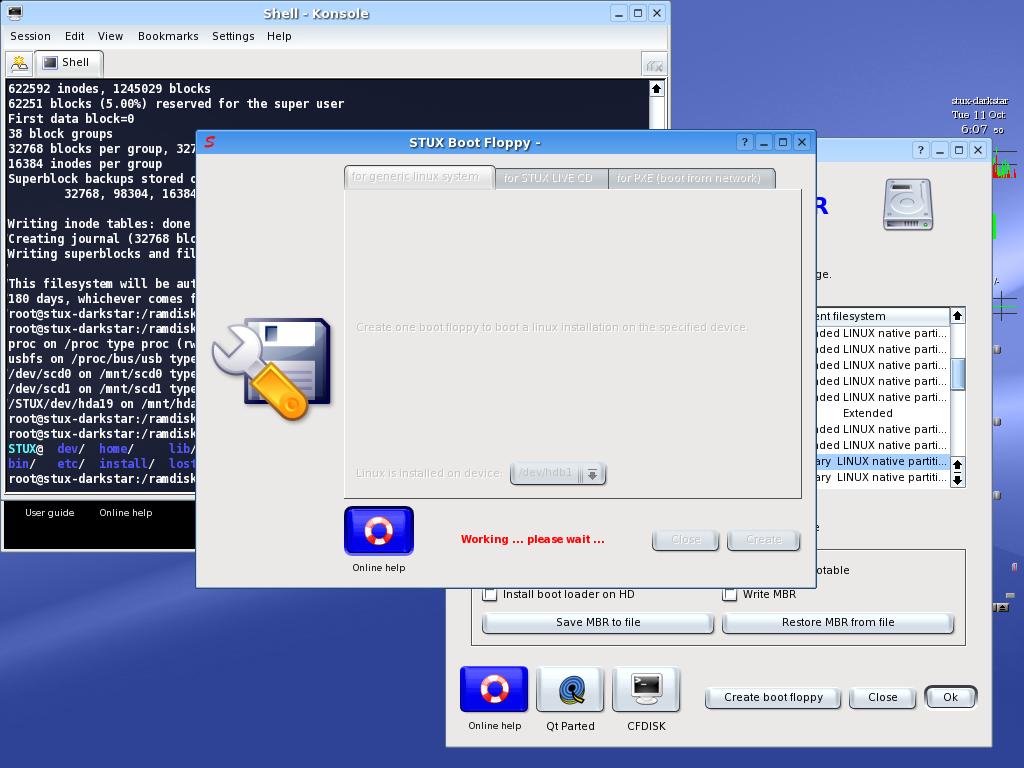Switch to for PXE (boot from network) tab

tap(691, 178)
